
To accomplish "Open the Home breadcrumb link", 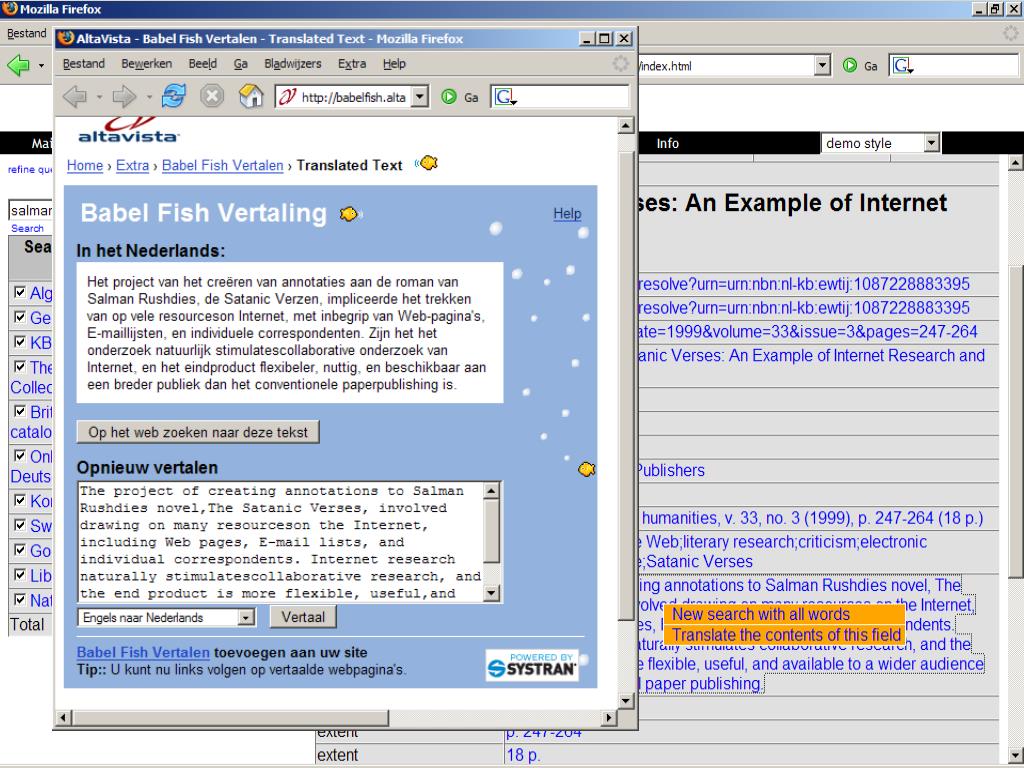I will coord(85,165).
